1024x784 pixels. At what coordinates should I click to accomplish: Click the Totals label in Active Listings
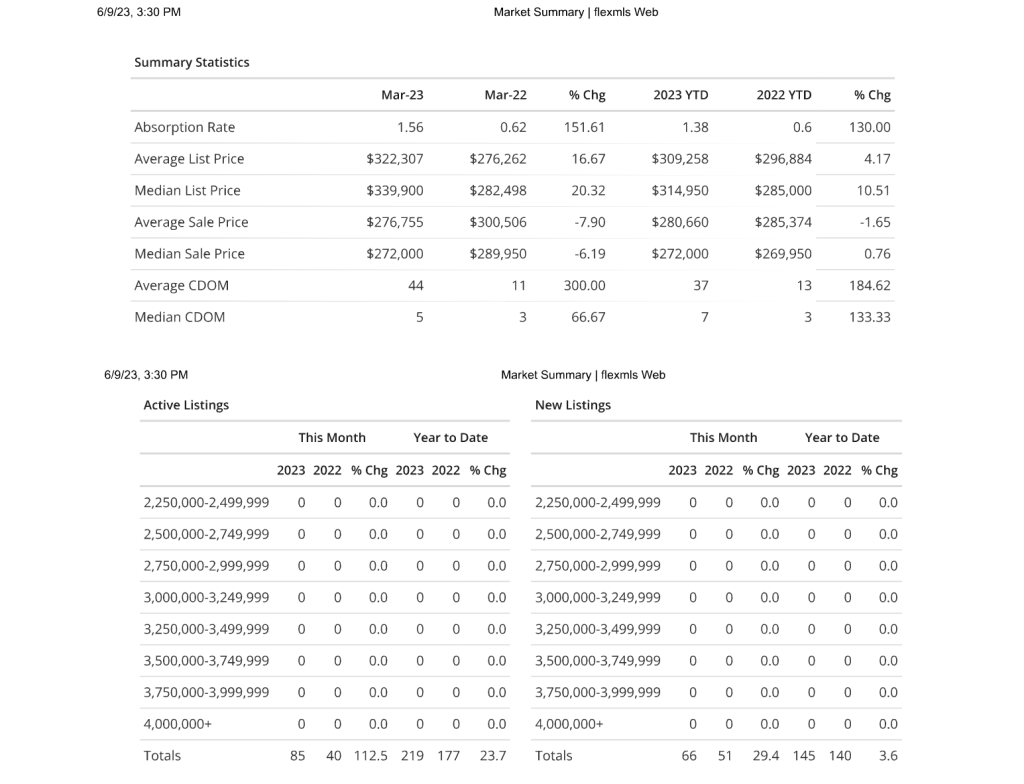tap(162, 756)
